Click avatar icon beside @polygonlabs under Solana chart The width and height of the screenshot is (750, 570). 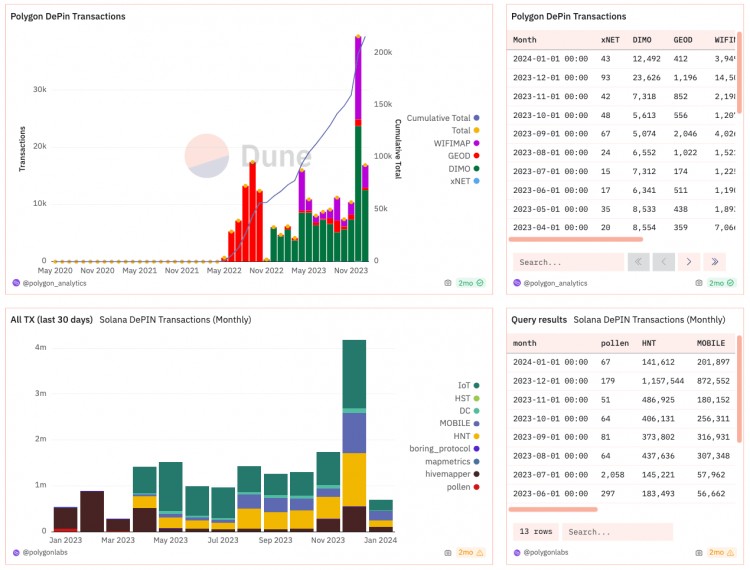click(16, 552)
